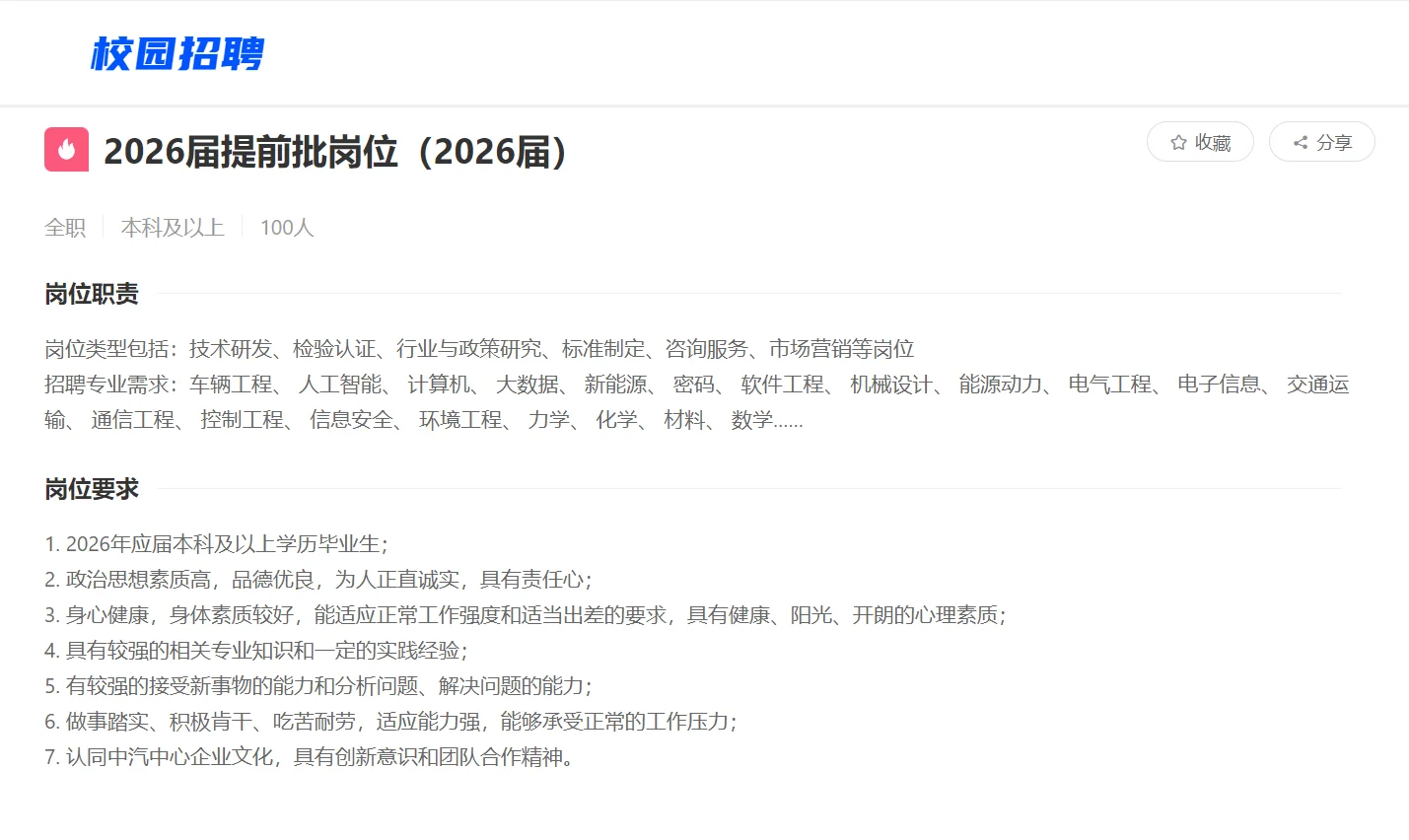This screenshot has height=840, width=1409.
Task: Toggle the 全职 employment type tag
Action: (x=65, y=227)
